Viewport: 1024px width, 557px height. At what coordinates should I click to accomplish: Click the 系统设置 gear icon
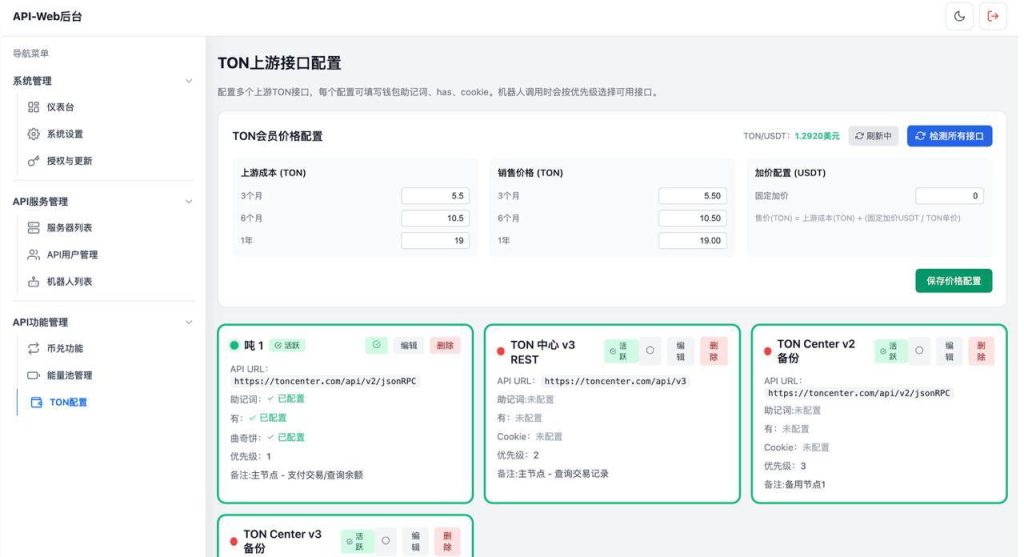tap(33, 134)
